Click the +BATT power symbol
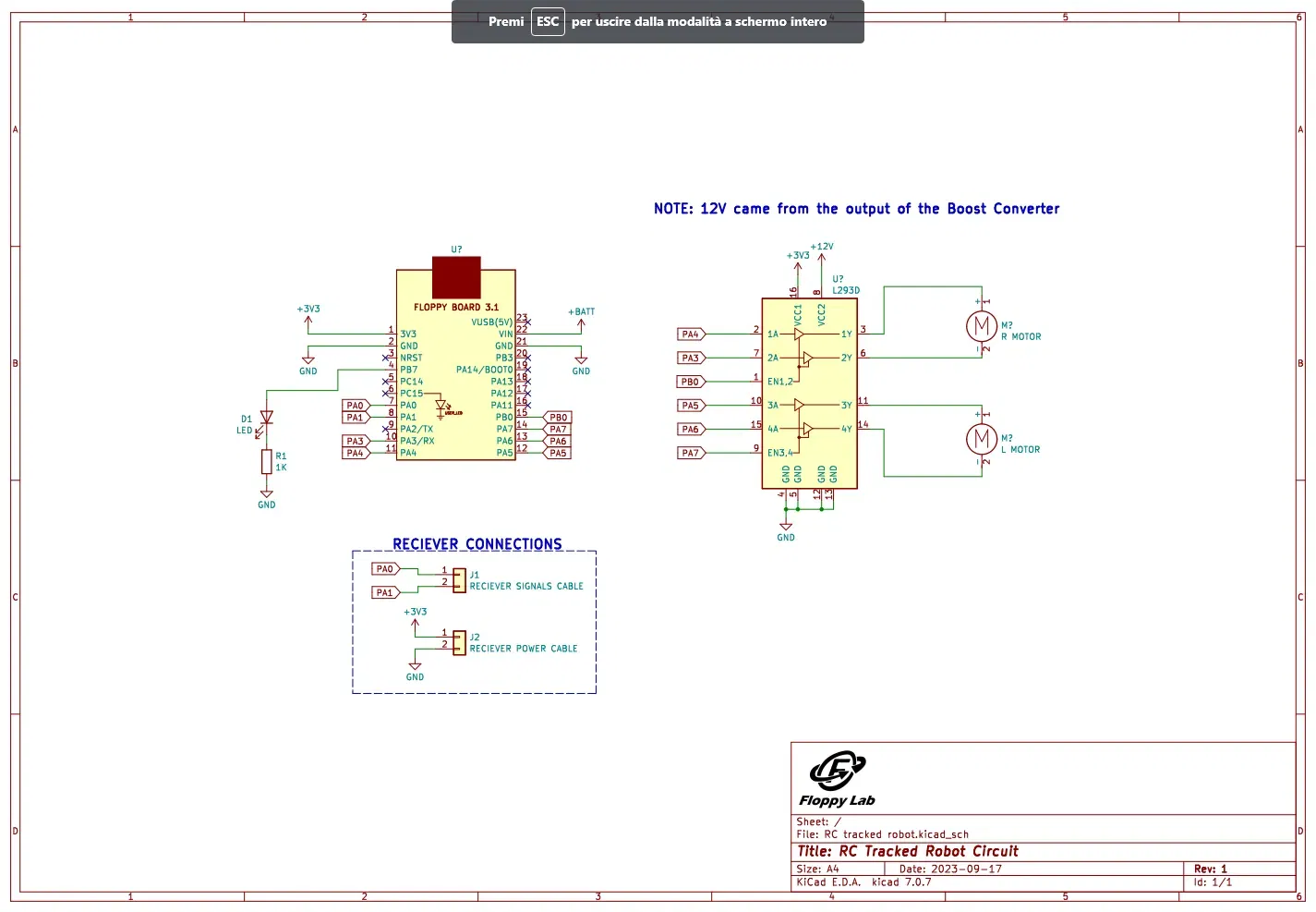The image size is (1316, 912). pos(581,316)
